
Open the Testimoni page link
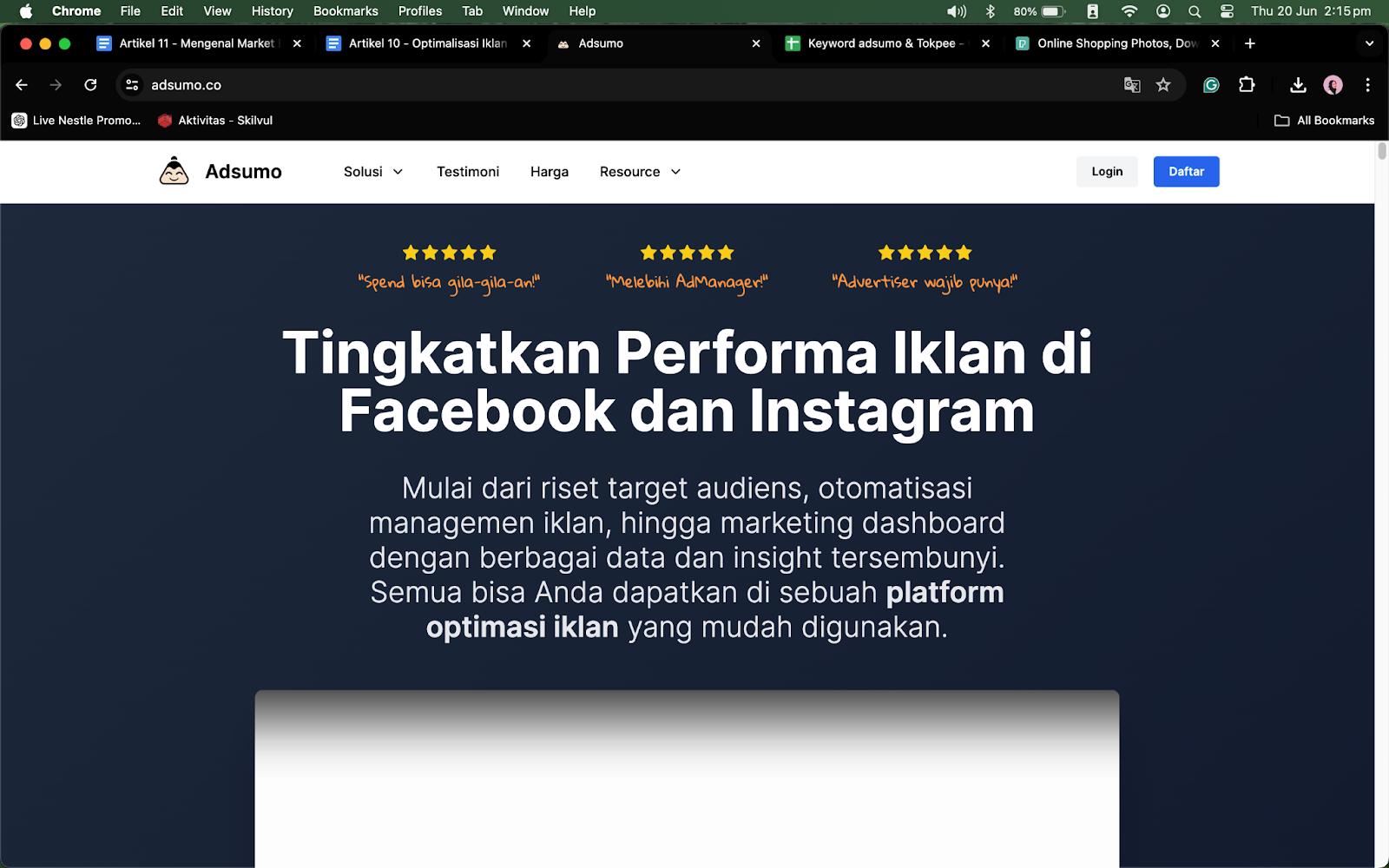[468, 172]
